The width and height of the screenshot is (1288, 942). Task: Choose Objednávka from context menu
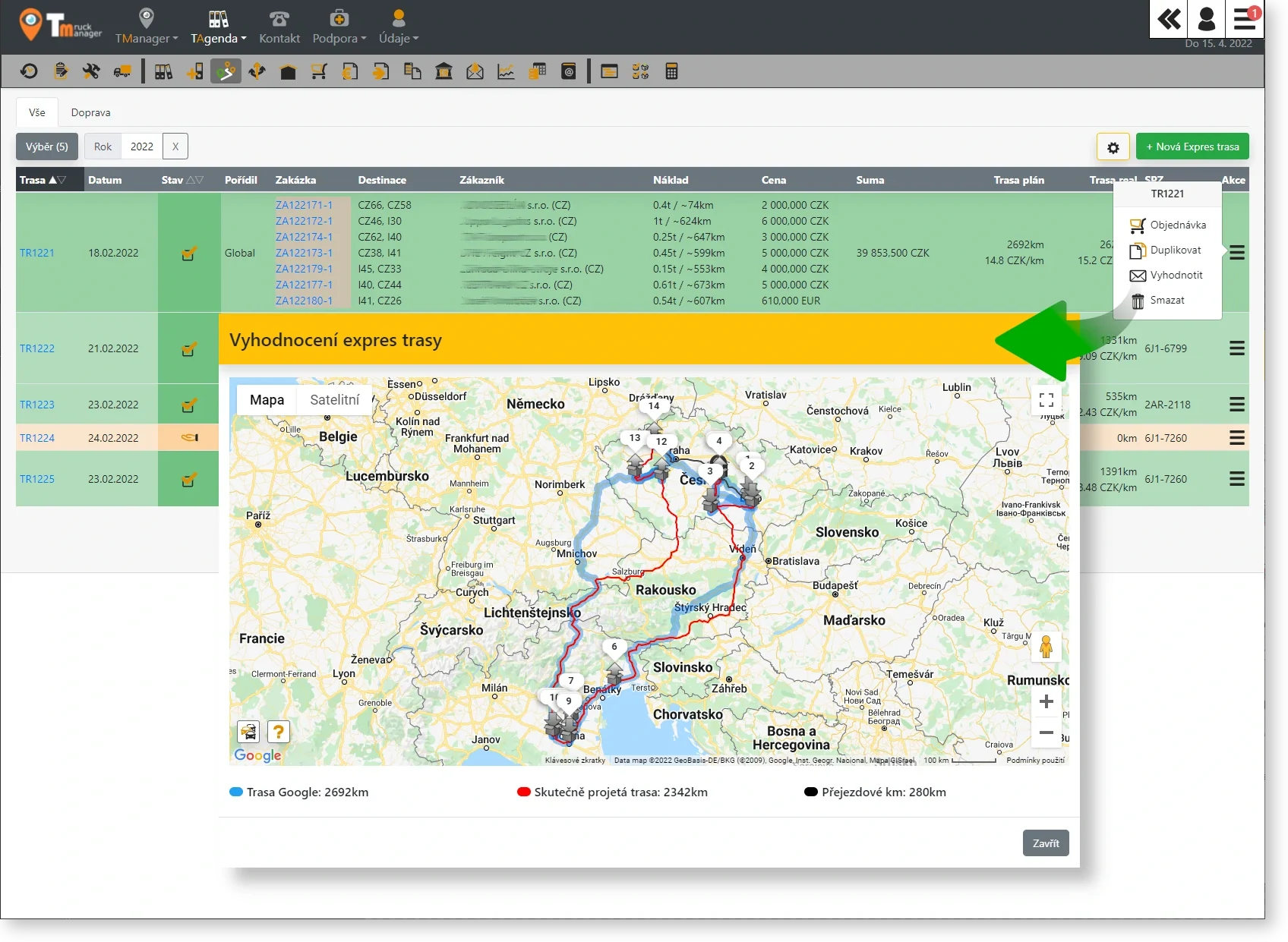pyautogui.click(x=1168, y=225)
